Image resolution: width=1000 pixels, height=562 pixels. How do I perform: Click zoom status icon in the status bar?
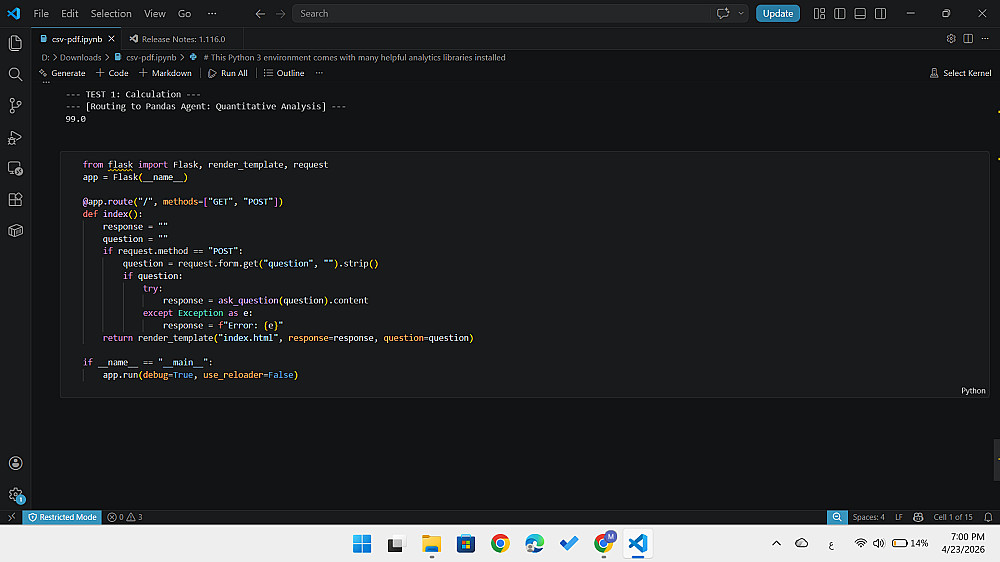(x=837, y=517)
